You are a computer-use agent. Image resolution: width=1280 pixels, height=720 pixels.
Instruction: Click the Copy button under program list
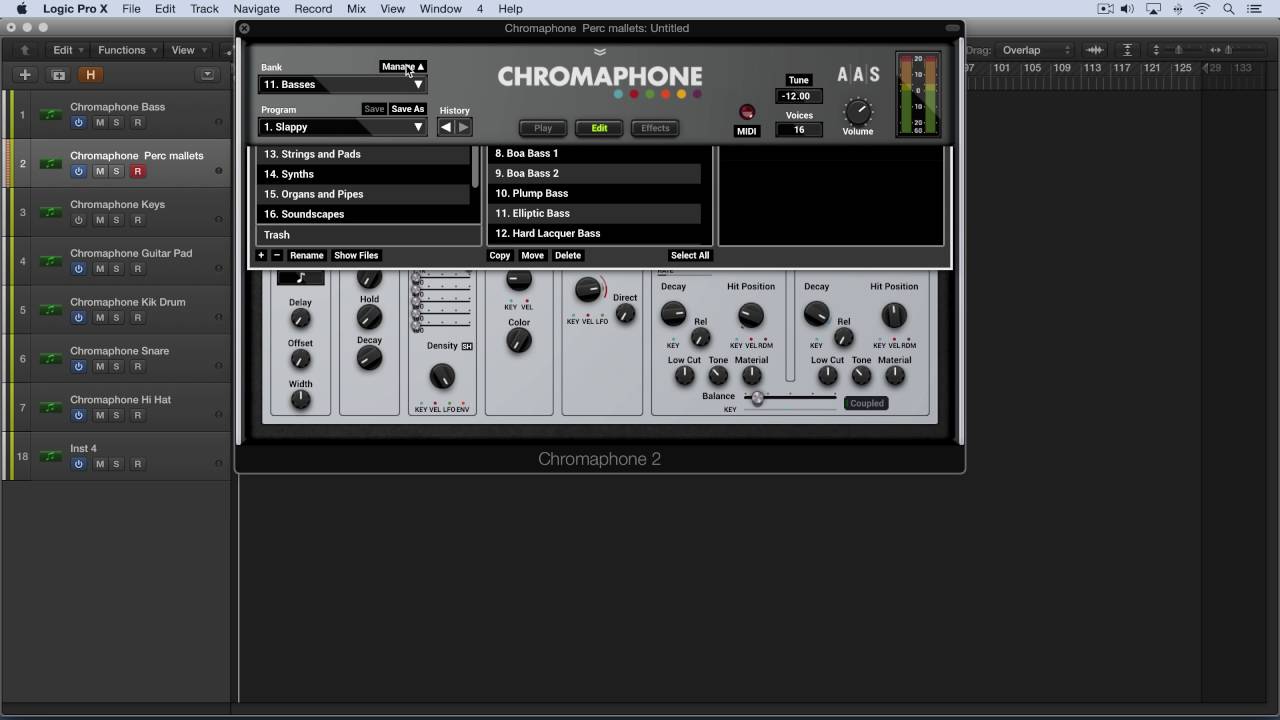coord(500,255)
